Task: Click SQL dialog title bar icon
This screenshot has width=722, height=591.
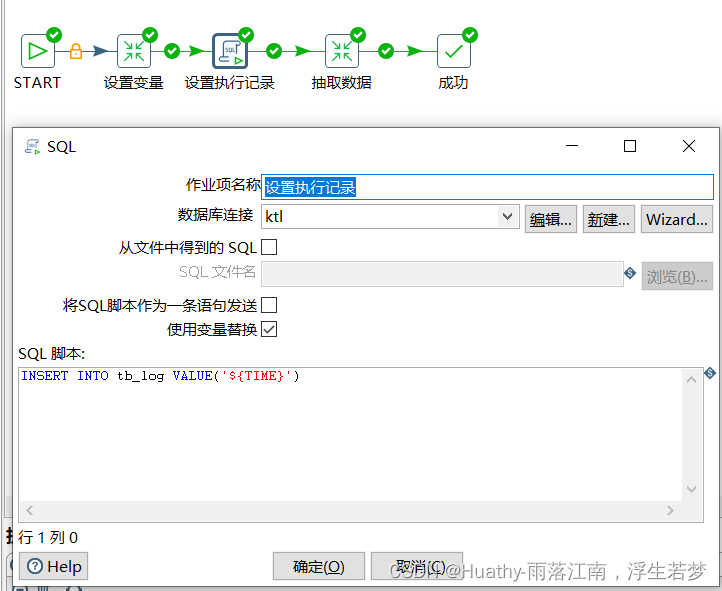Action: (32, 147)
